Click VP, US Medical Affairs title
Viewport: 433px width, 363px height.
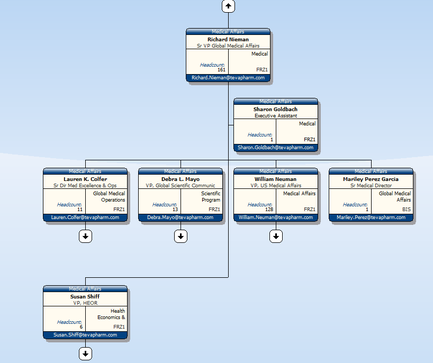(x=276, y=185)
